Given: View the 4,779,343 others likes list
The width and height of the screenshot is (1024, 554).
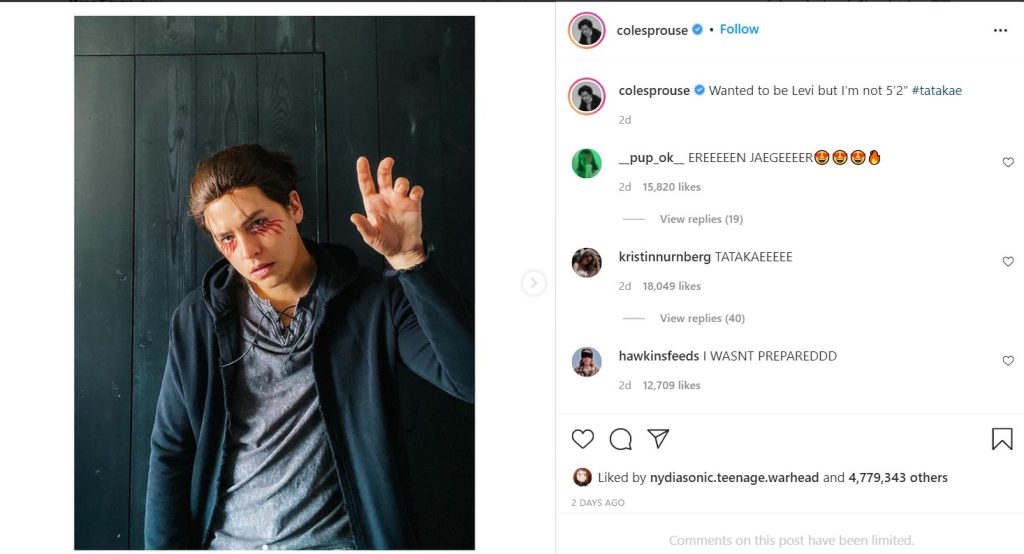Looking at the screenshot, I should [x=897, y=478].
